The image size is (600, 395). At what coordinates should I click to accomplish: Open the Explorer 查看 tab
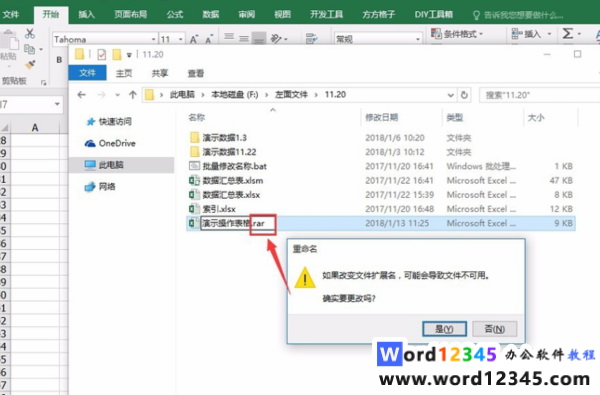click(196, 73)
